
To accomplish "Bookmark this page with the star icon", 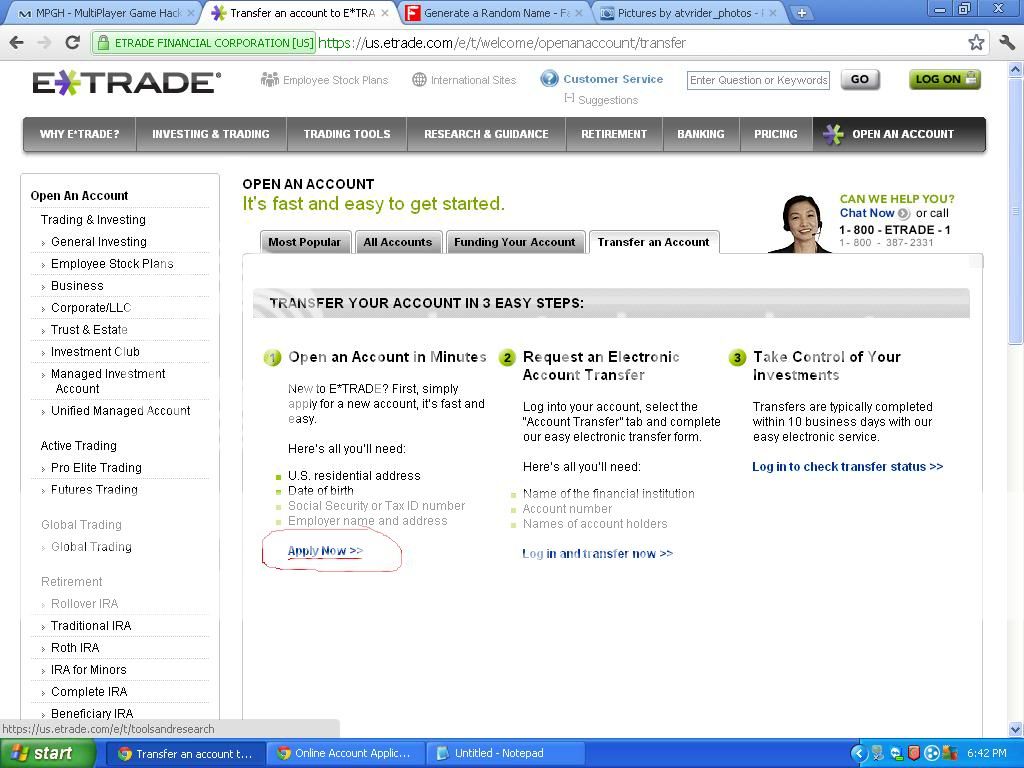I will pyautogui.click(x=976, y=43).
